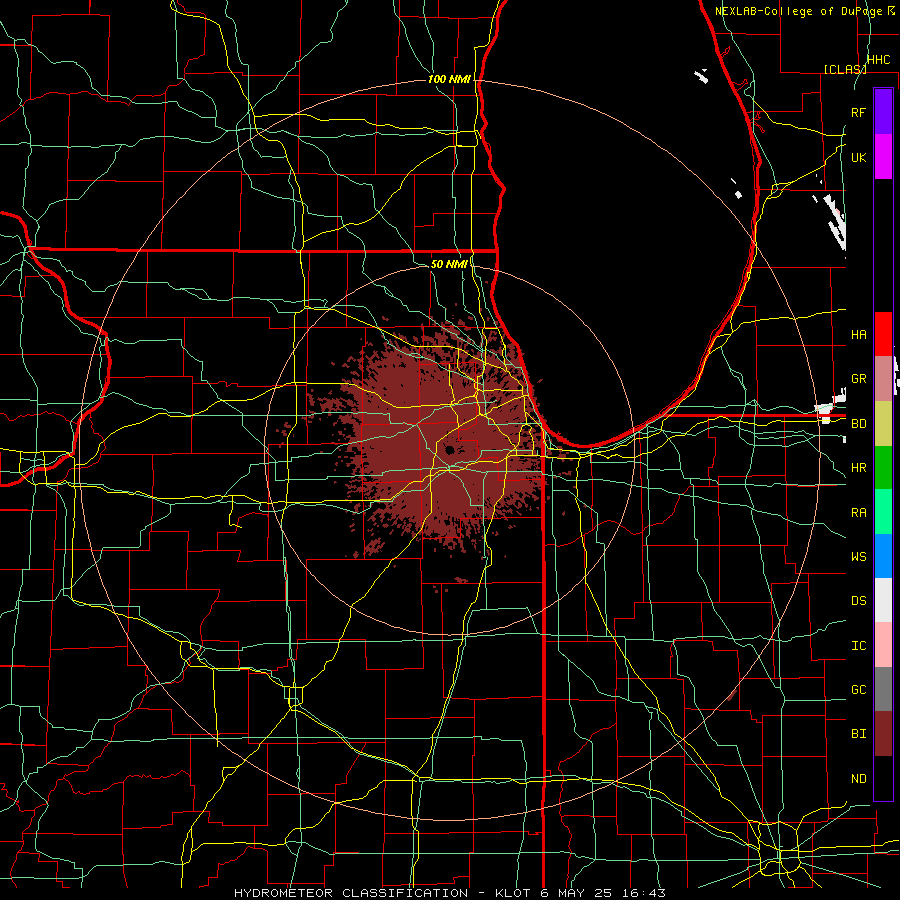Click the "HA" legend label
900x900 pixels.
click(x=858, y=335)
